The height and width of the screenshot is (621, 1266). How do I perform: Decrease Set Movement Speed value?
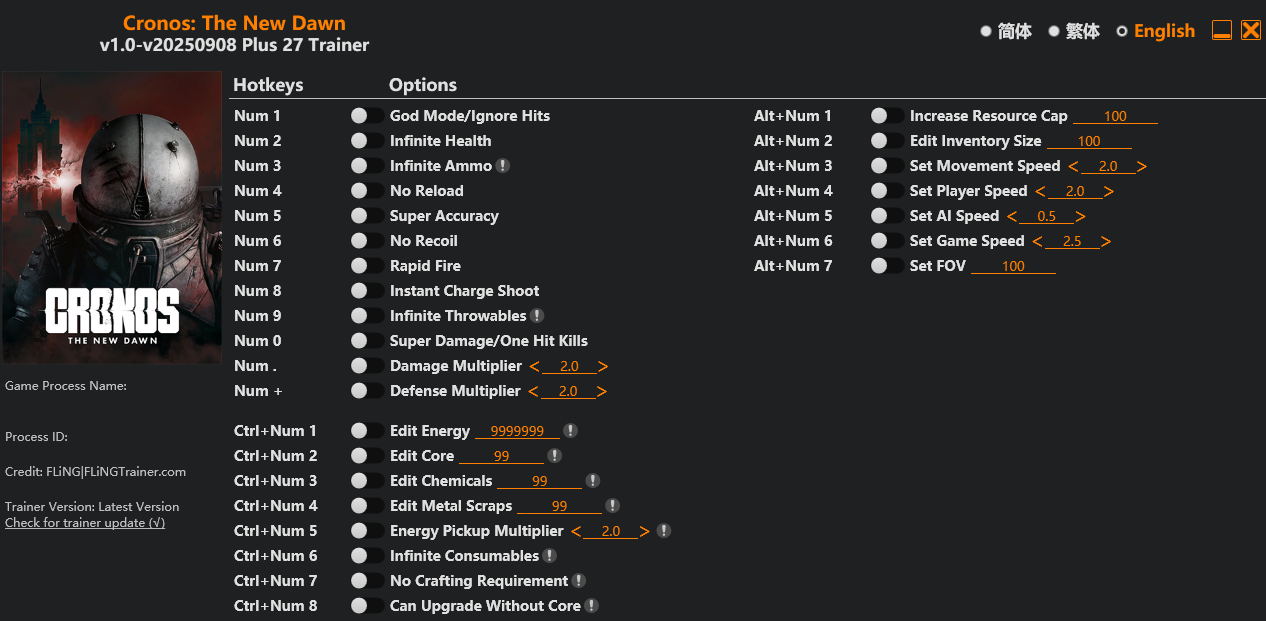click(1073, 167)
